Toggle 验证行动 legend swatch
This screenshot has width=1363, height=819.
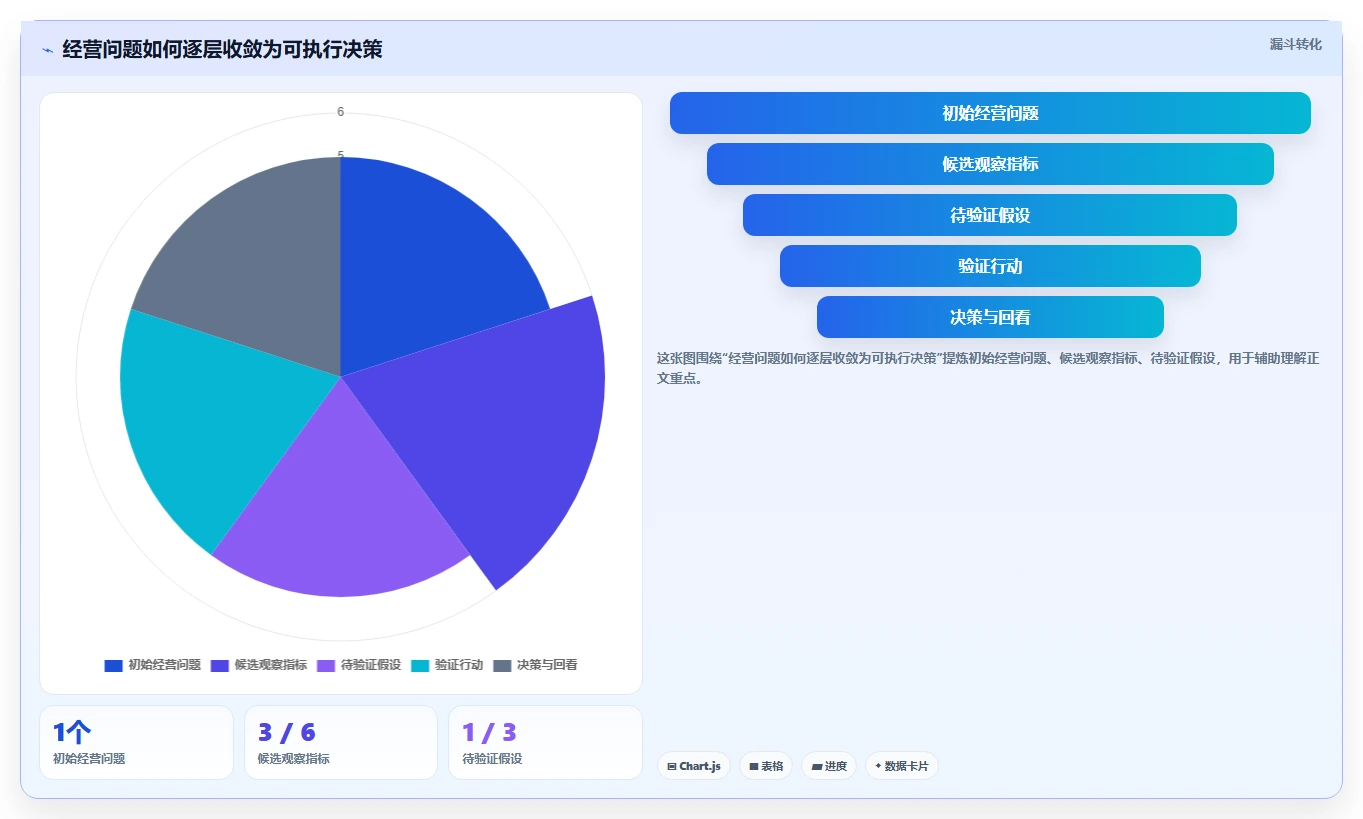click(x=420, y=665)
